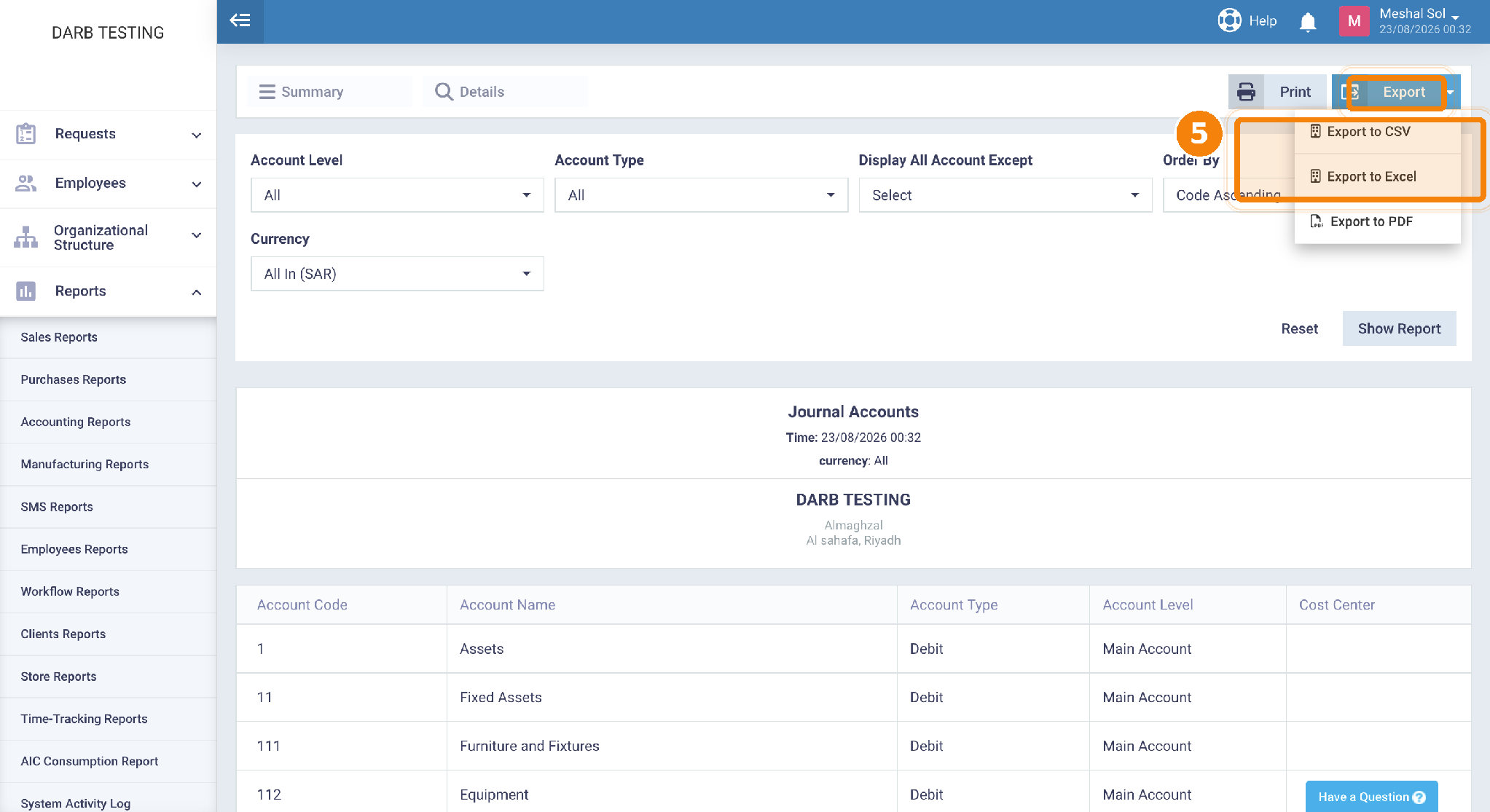Open Sales Reports
The height and width of the screenshot is (812, 1490).
[x=108, y=337]
